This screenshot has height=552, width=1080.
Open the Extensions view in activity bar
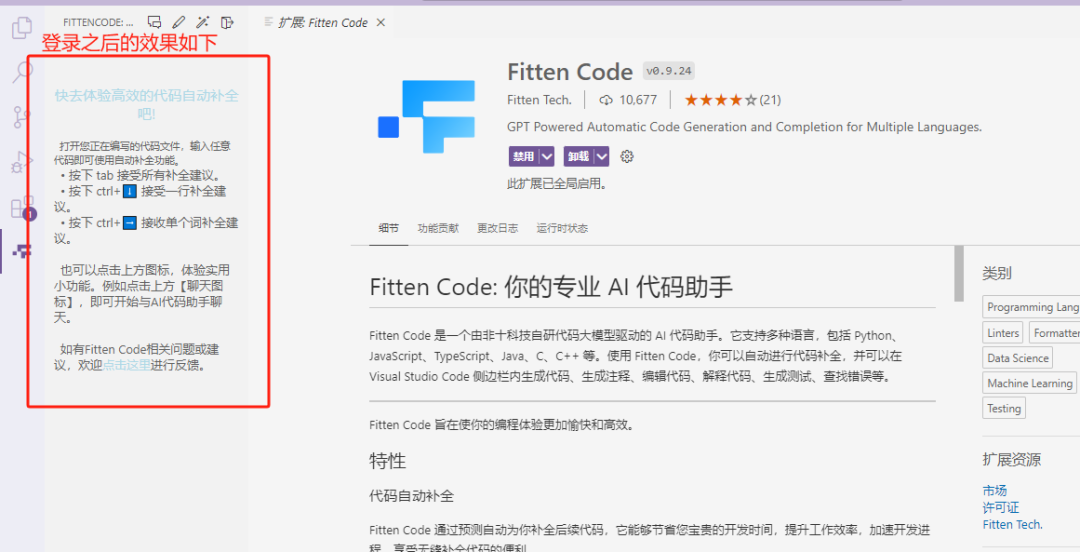[22, 207]
